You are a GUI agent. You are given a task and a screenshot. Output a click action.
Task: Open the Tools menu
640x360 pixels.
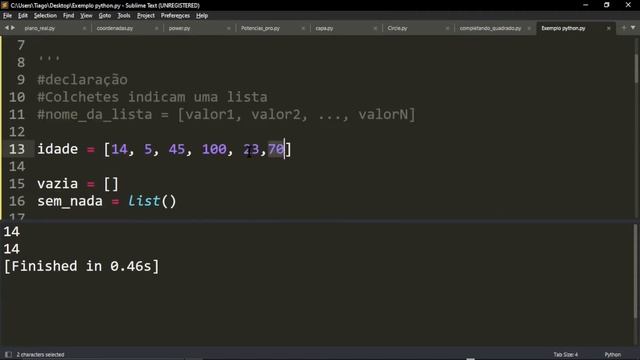(124, 16)
